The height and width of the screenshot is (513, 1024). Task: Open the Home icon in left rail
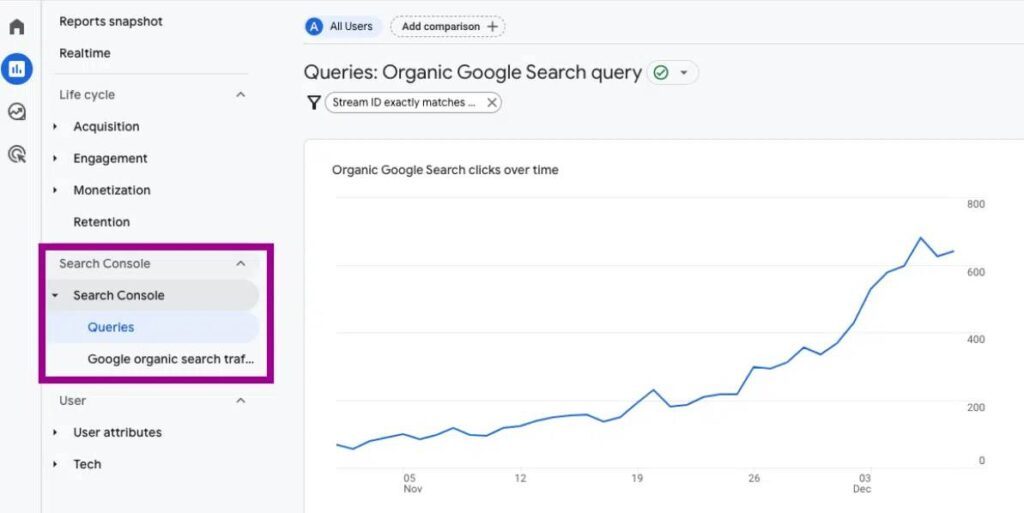click(17, 27)
